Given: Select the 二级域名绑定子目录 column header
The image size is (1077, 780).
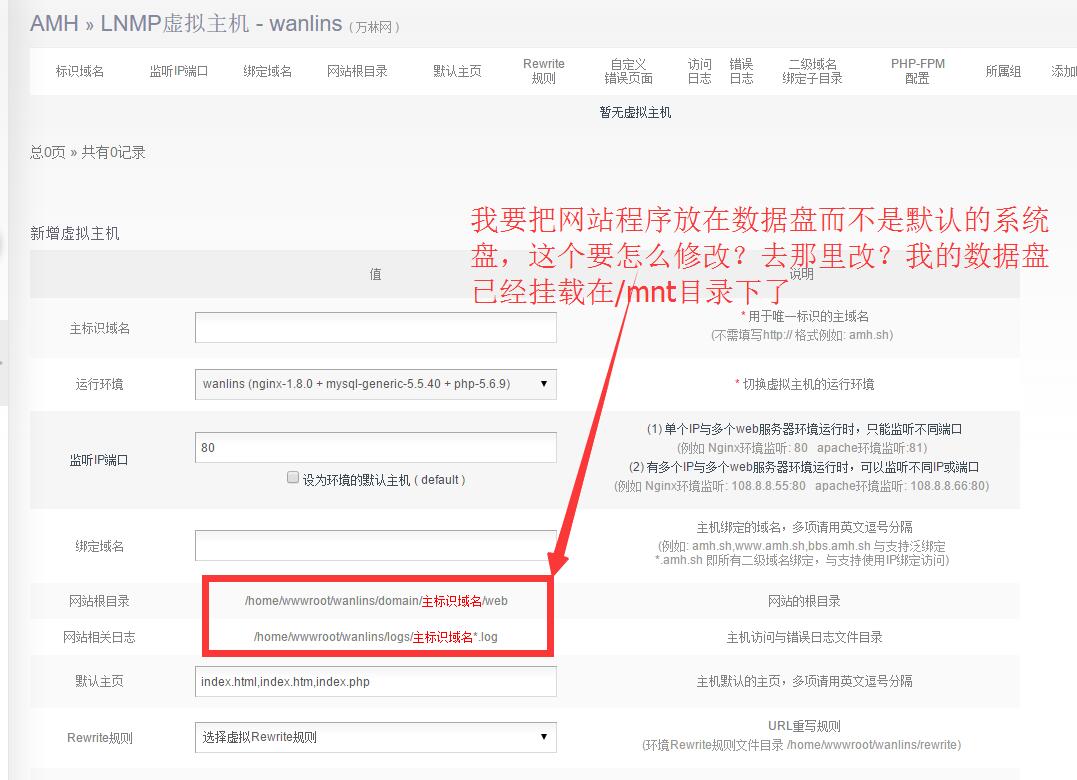Looking at the screenshot, I should [812, 71].
